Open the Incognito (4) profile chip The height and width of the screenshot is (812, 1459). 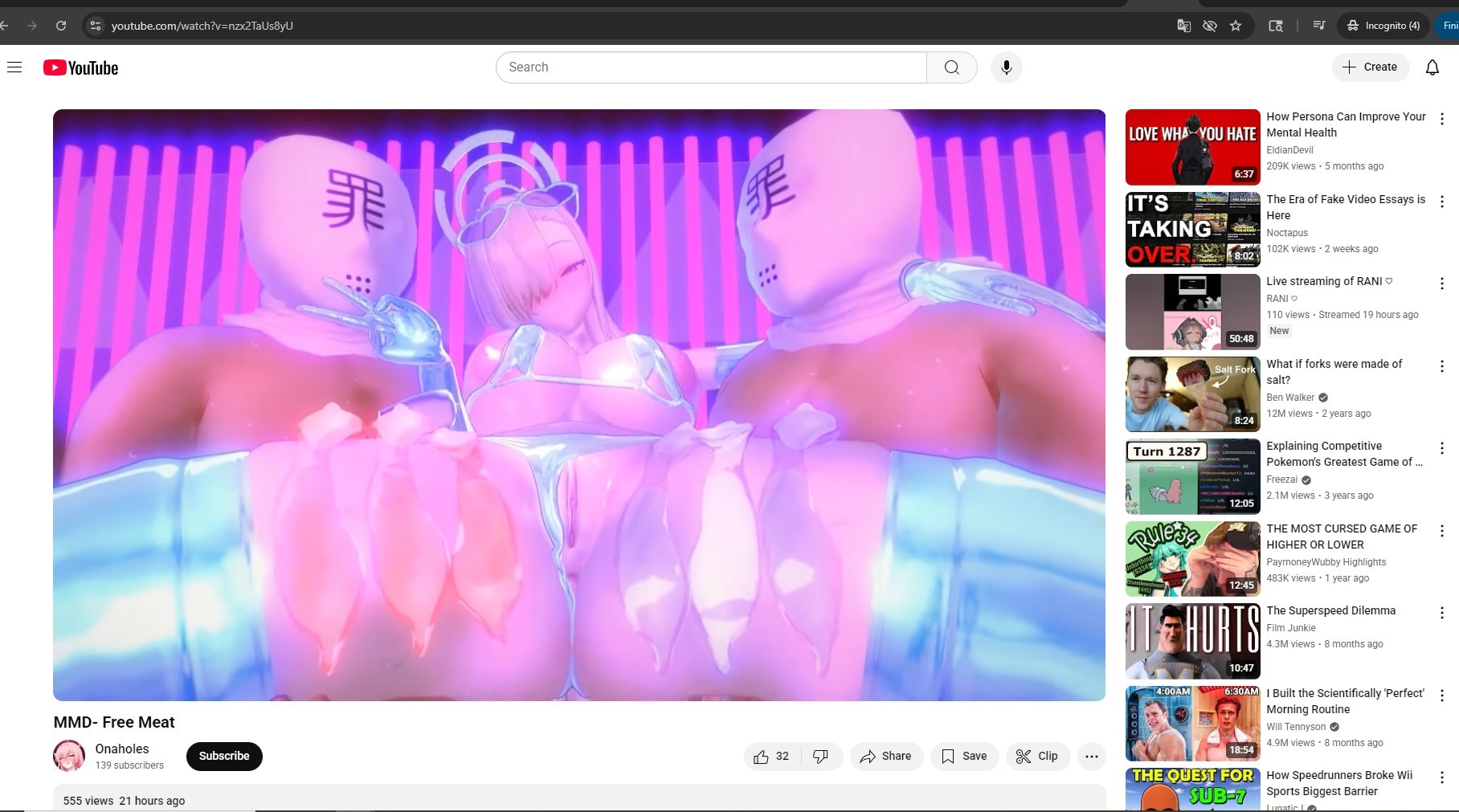(x=1384, y=26)
